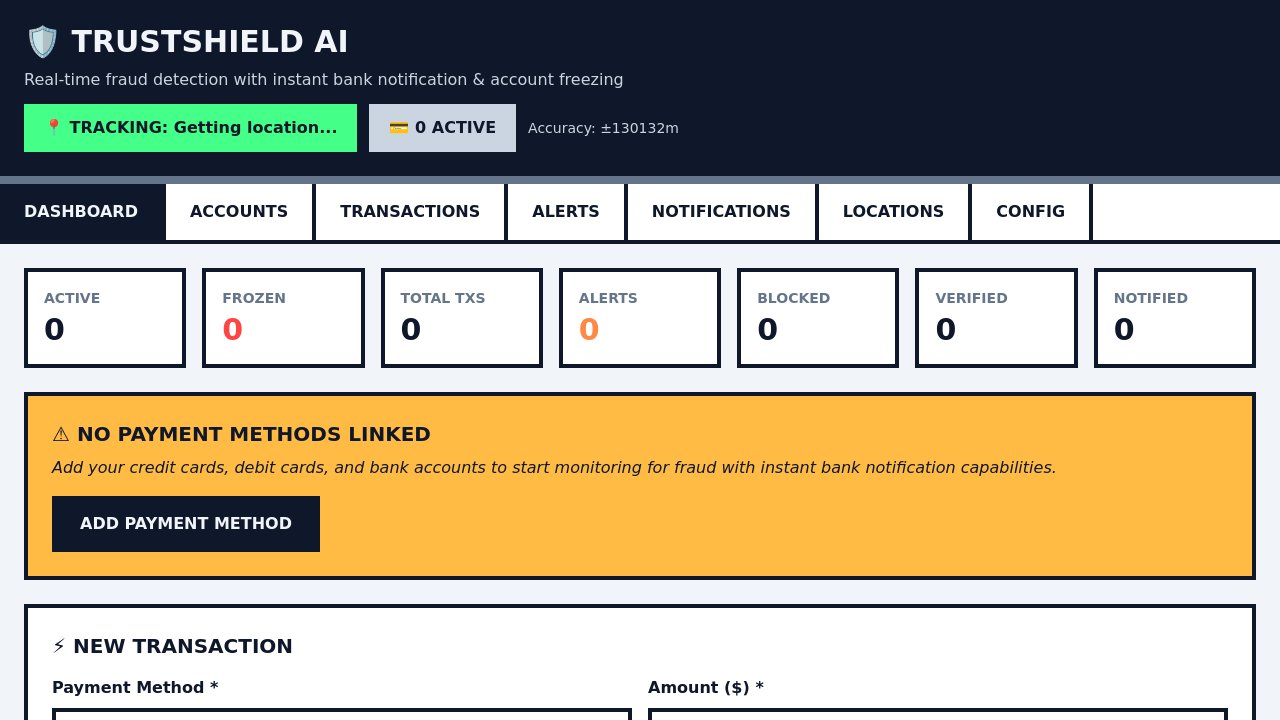Select the Locations tab
Image resolution: width=1280 pixels, height=720 pixels.
pyautogui.click(x=893, y=212)
